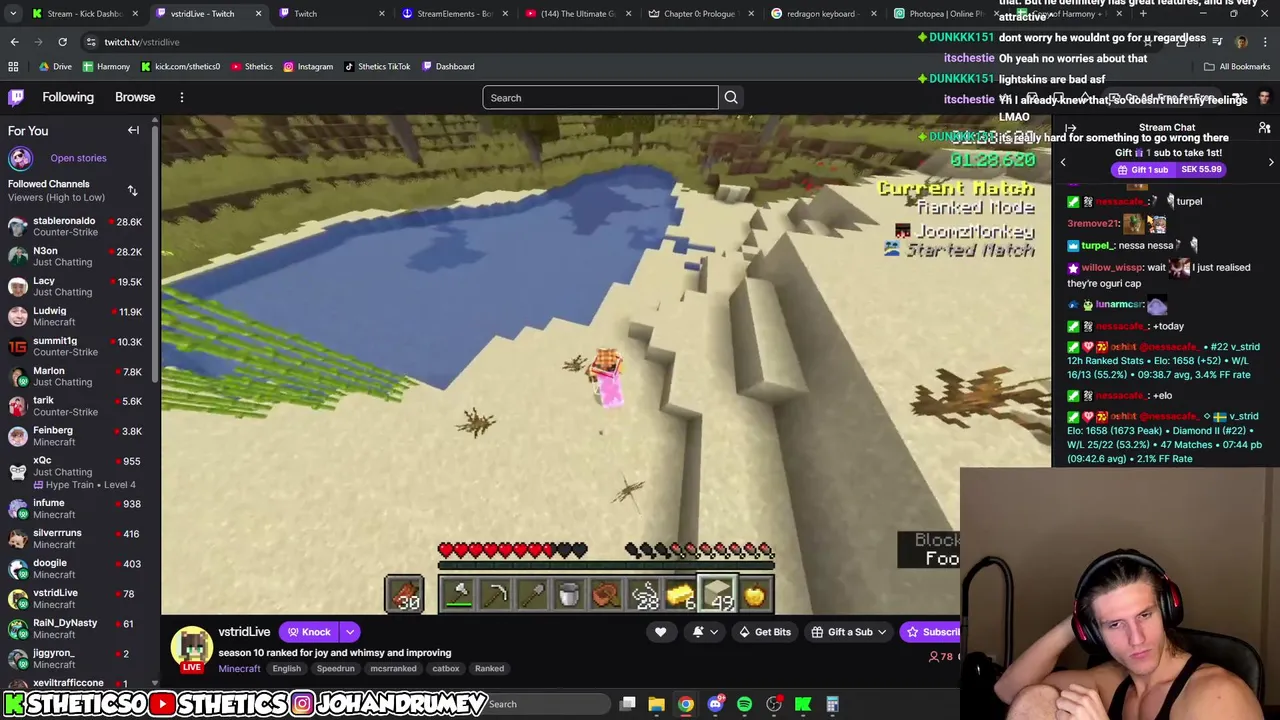Go to next gift leaderboard entry
This screenshot has height=720, width=1280.
pyautogui.click(x=1271, y=162)
